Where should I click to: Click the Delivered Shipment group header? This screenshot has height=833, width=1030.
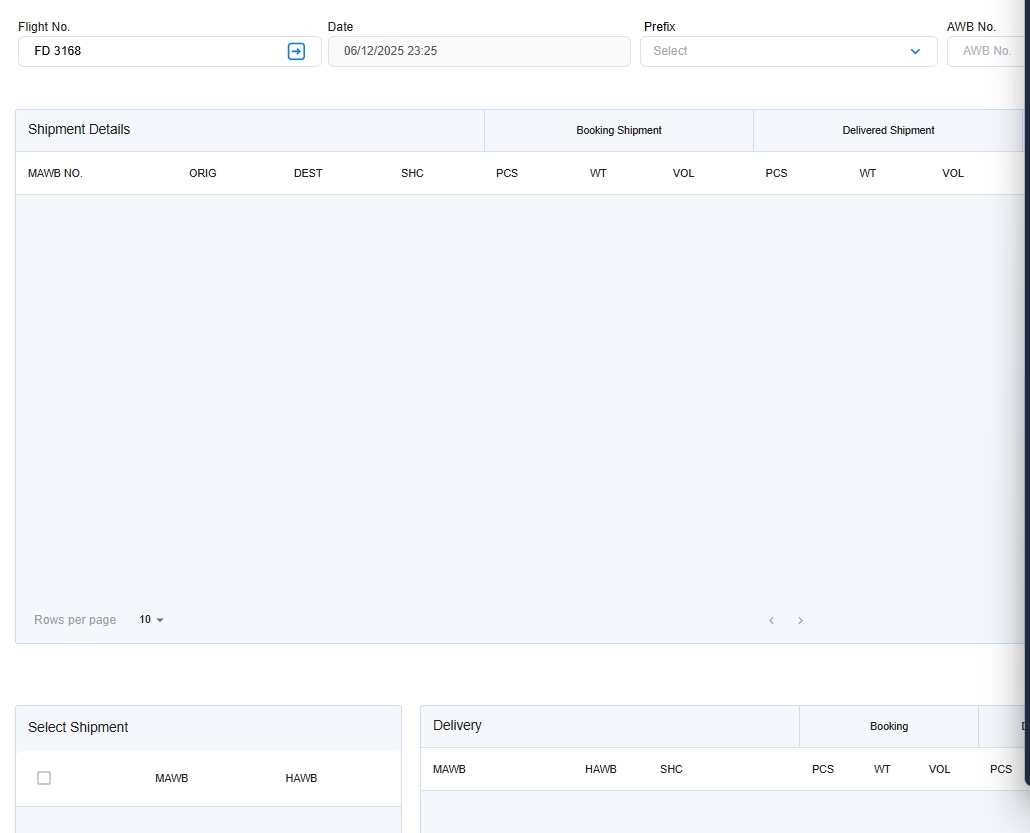pyautogui.click(x=888, y=131)
